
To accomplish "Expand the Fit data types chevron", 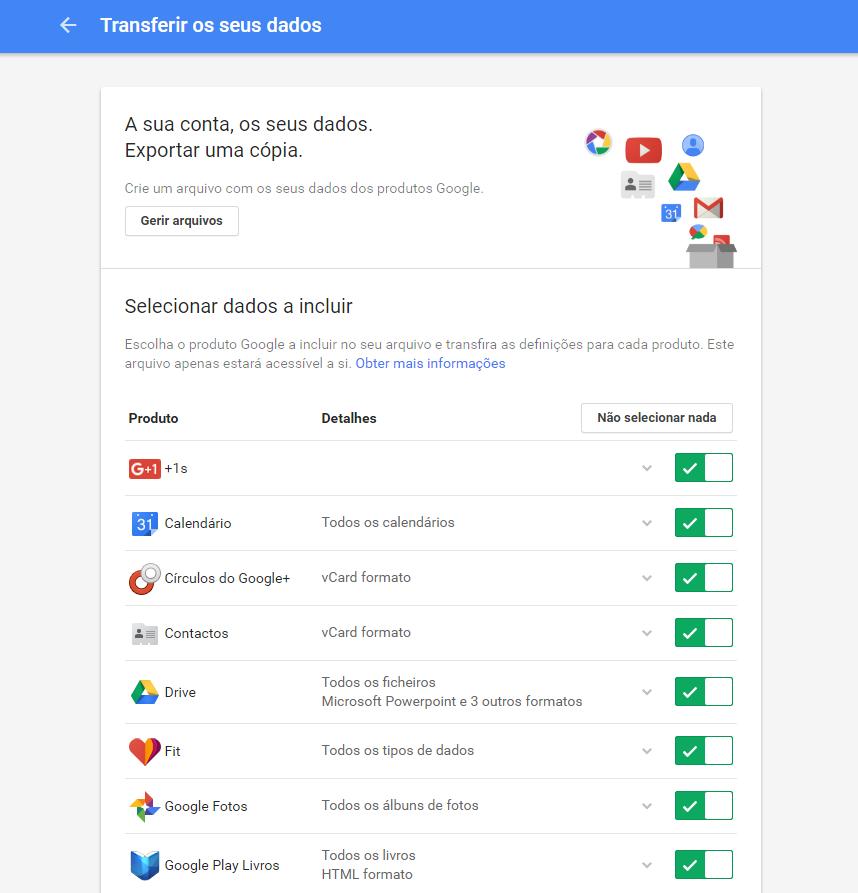I will (x=647, y=751).
